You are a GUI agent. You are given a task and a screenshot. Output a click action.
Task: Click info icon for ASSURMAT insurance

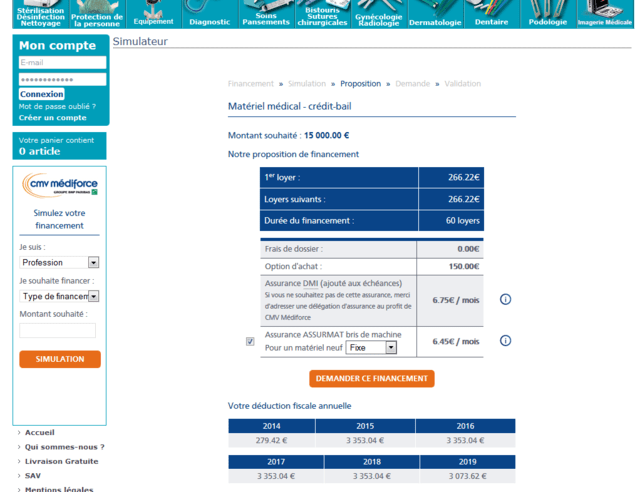click(505, 341)
